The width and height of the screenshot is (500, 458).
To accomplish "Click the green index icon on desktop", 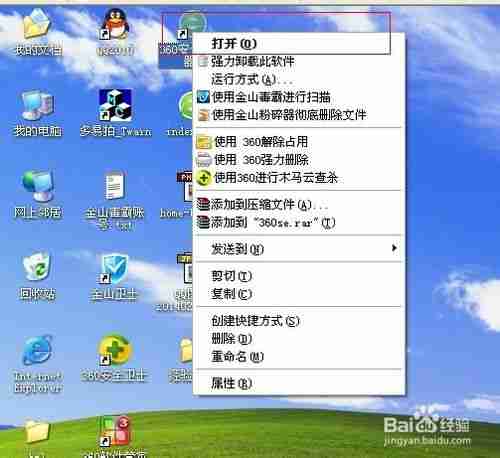I will (186, 106).
